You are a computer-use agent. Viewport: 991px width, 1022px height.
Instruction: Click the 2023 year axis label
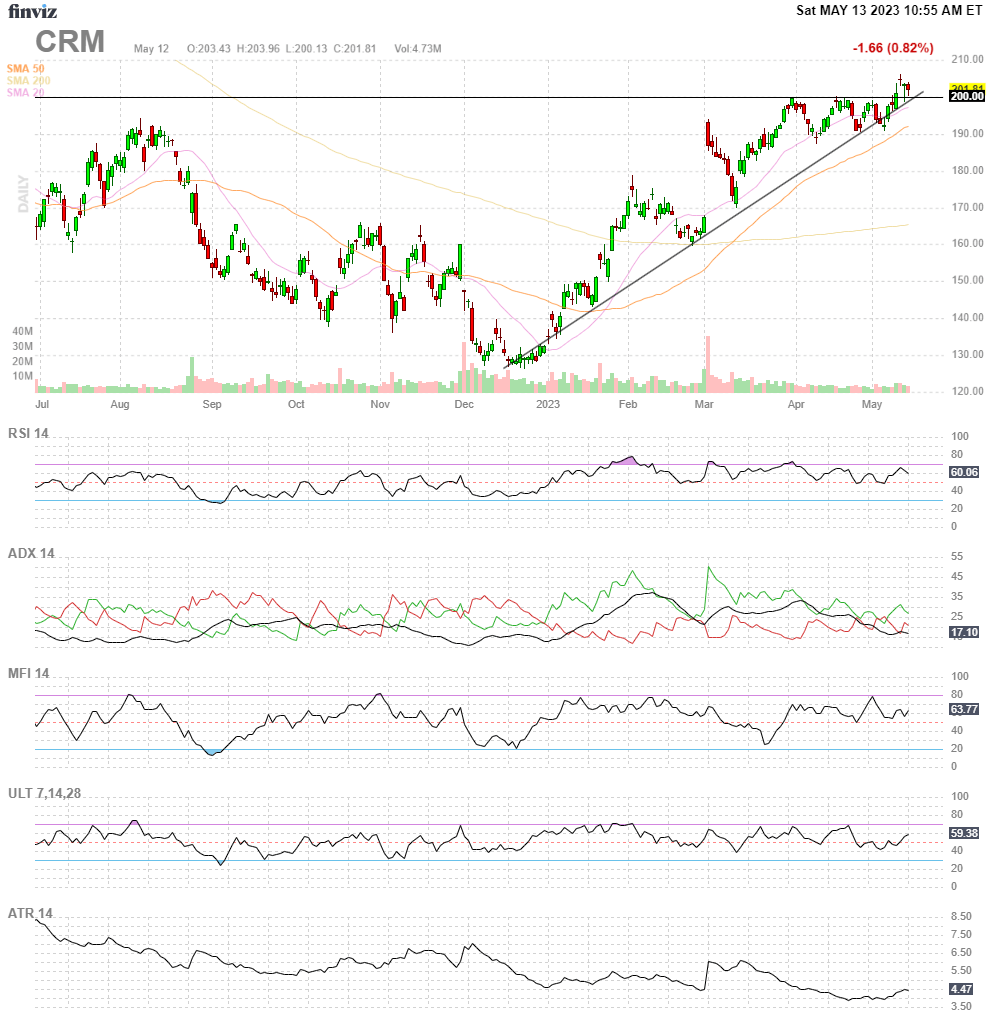click(548, 404)
